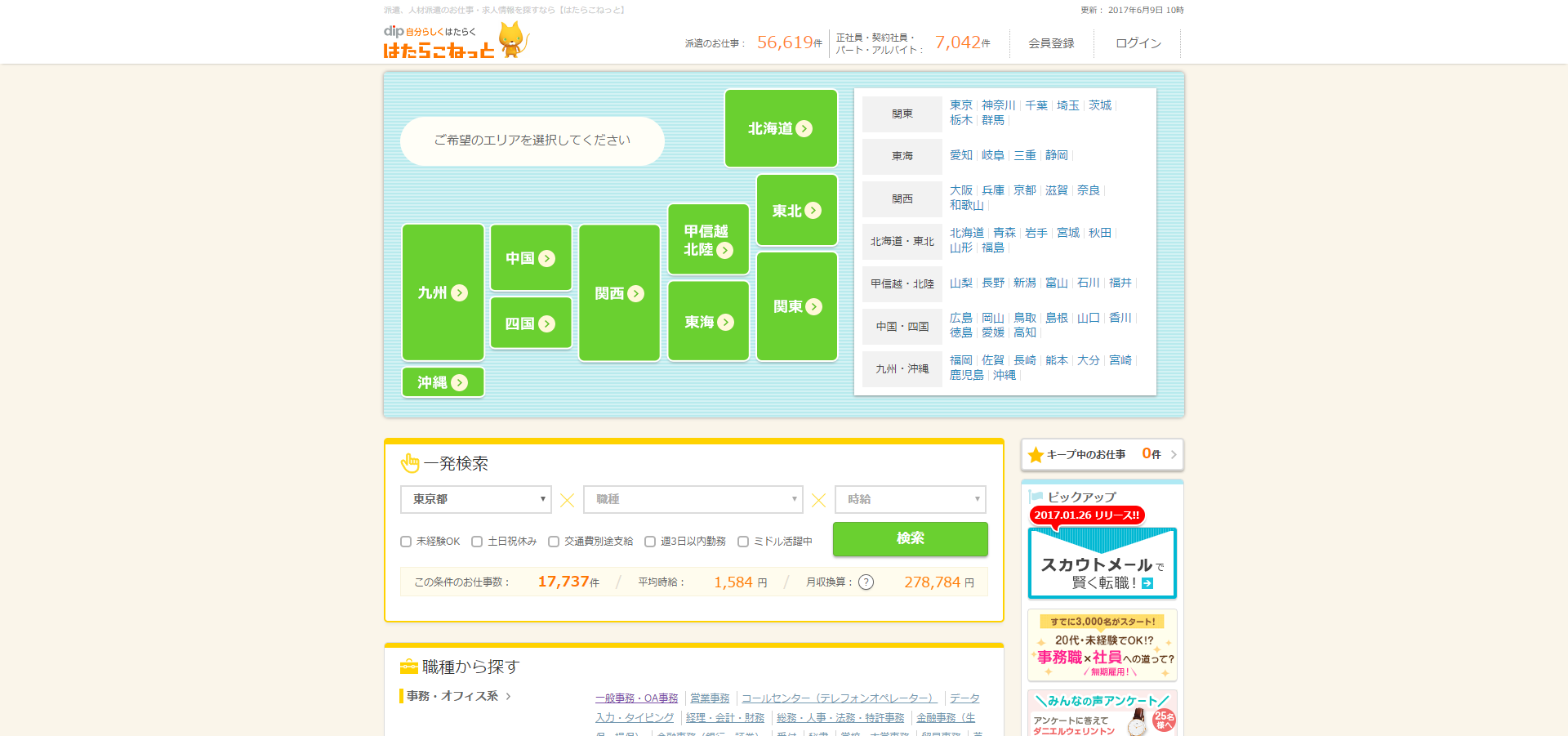1568x736 pixels.
Task: Click the 事務職×社員 promotional banner
Action: click(1102, 645)
